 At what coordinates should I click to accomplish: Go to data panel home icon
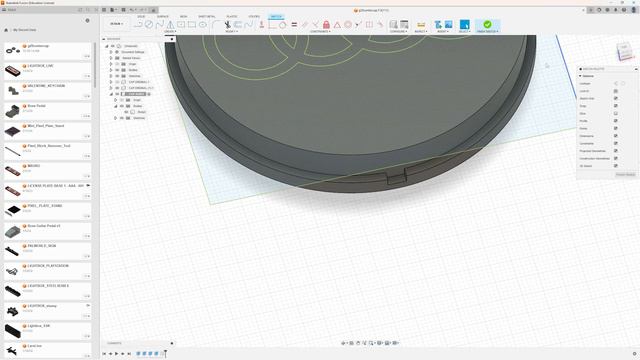(x=6, y=30)
